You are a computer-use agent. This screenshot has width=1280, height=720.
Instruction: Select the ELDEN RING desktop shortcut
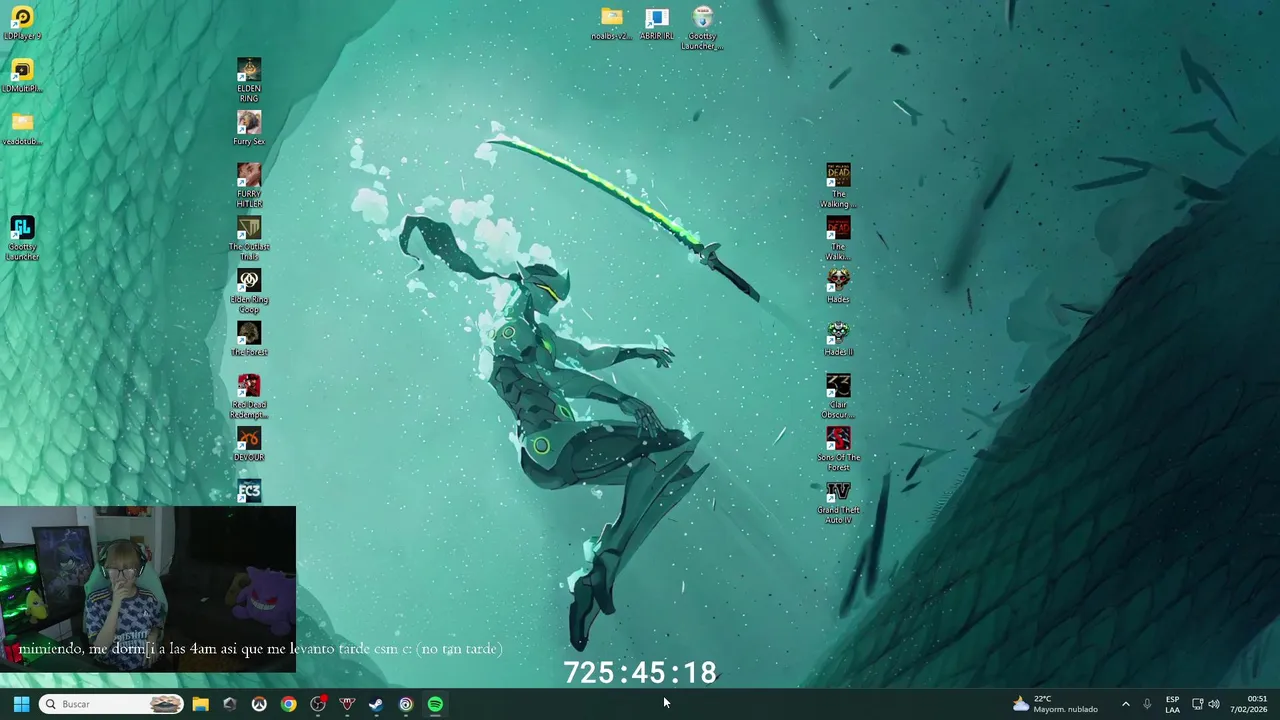pos(249,80)
